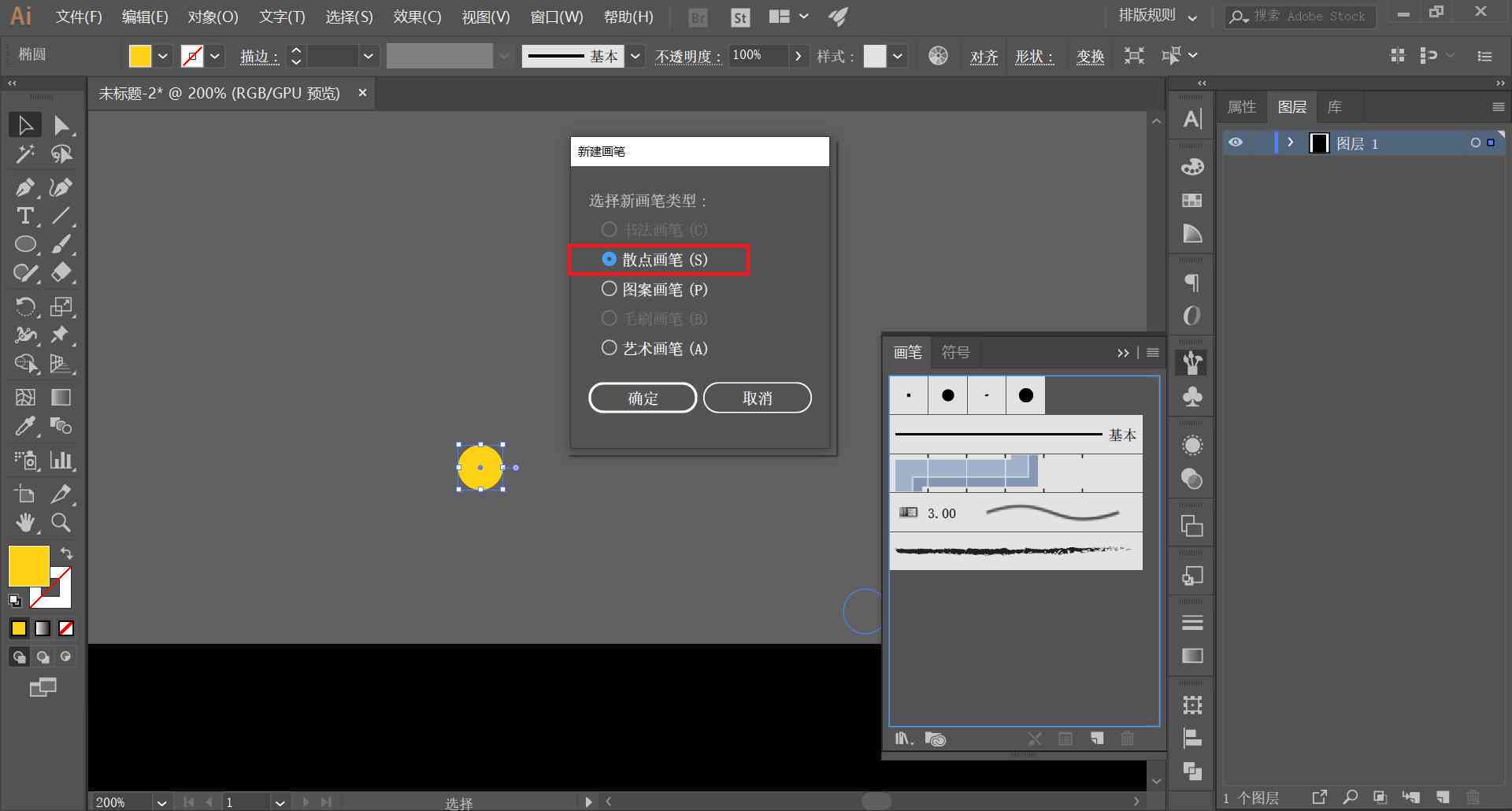
Task: Choose Pattern Brush (P) radio option
Action: point(609,288)
